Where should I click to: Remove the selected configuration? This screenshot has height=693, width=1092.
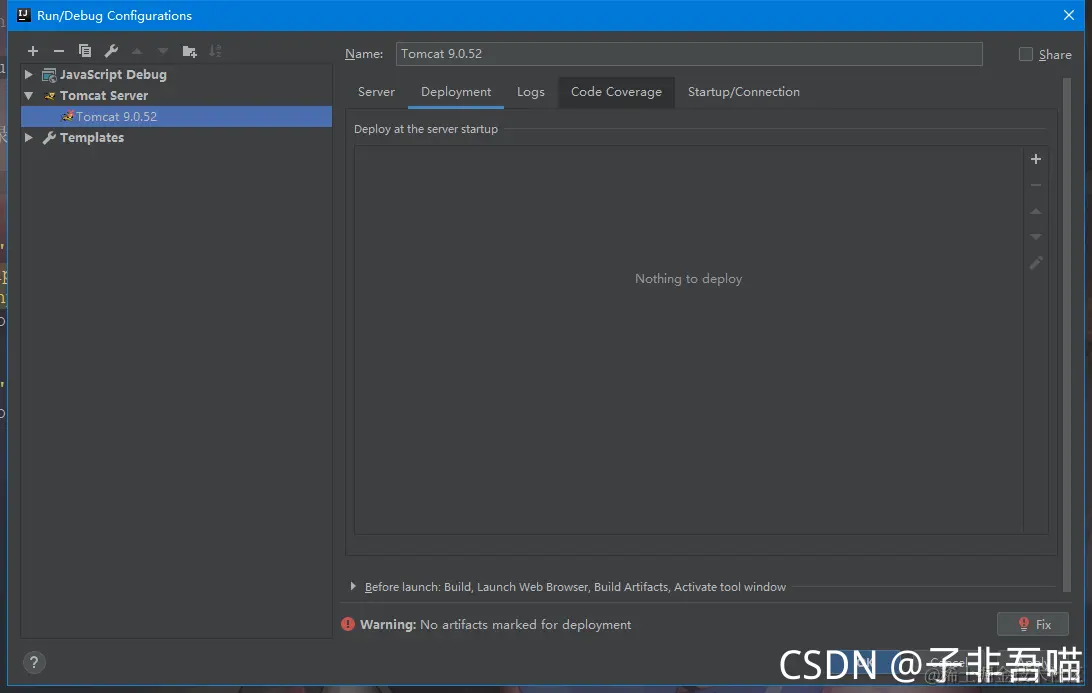tap(58, 51)
